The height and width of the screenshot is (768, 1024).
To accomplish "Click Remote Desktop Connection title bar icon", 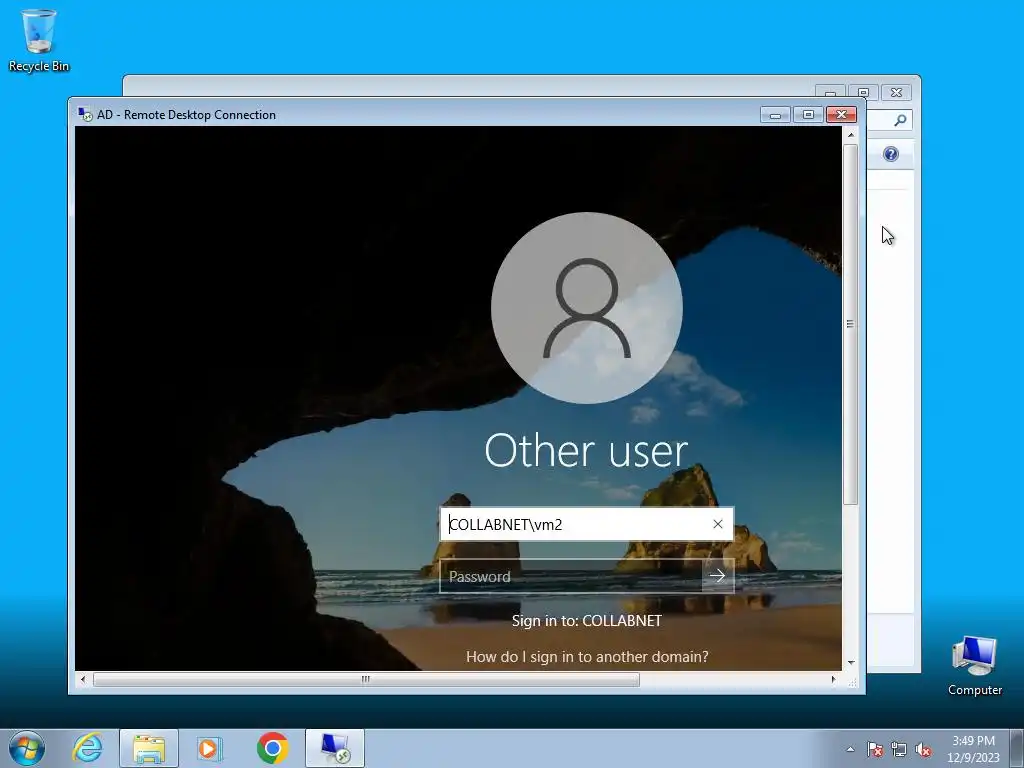I will click(85, 114).
